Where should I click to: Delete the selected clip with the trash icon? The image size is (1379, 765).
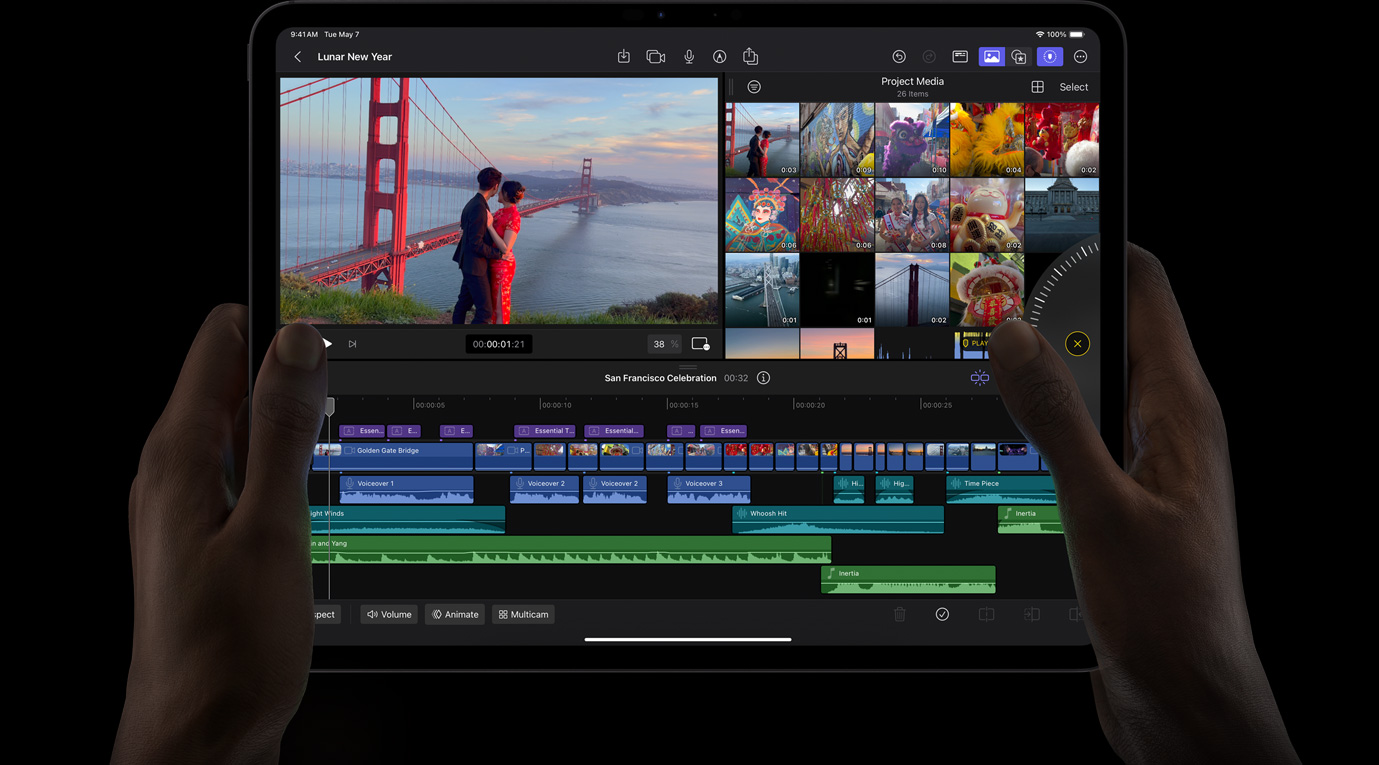tap(899, 614)
